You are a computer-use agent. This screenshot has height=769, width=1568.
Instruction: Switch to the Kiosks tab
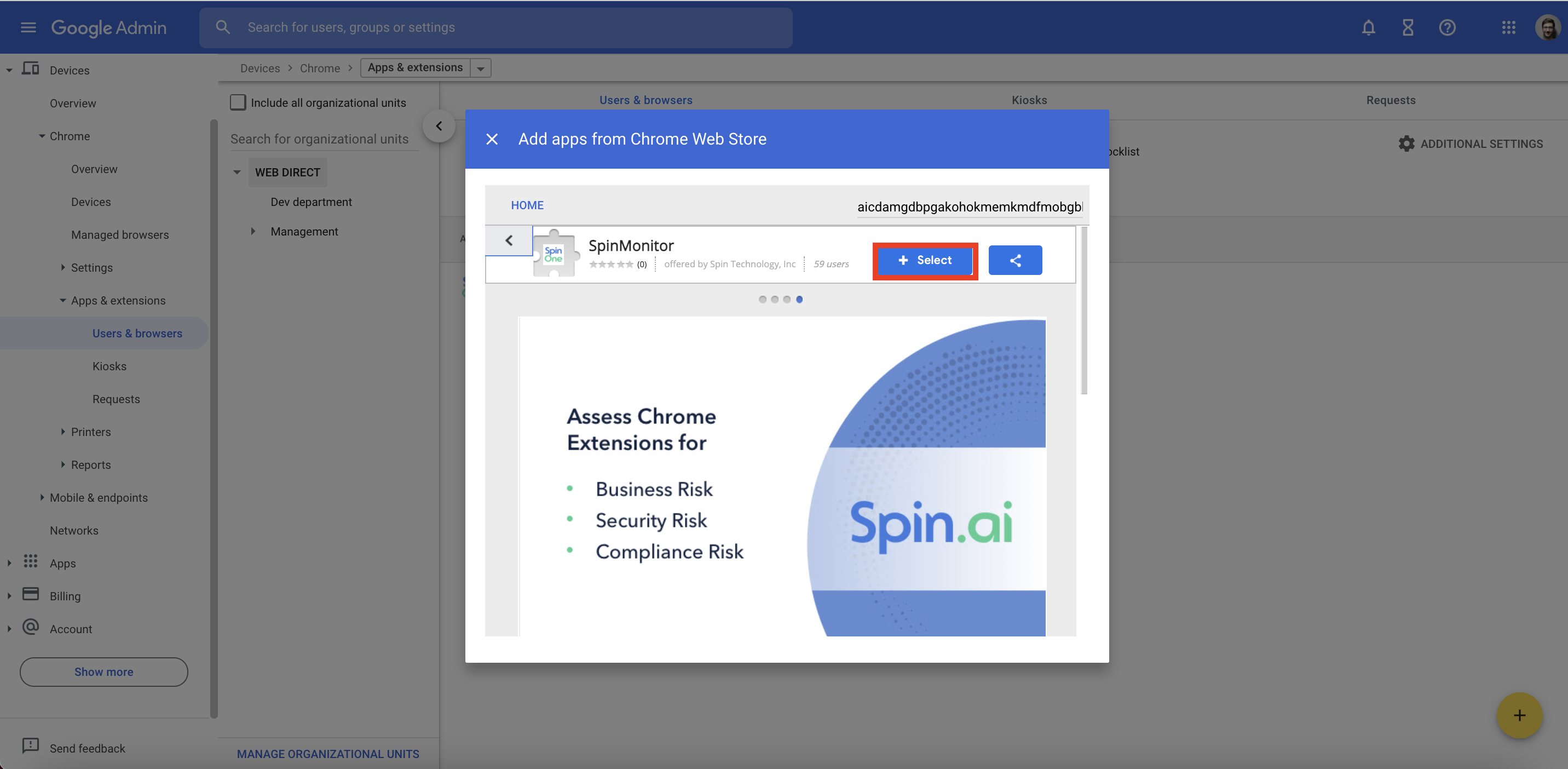tap(1029, 100)
